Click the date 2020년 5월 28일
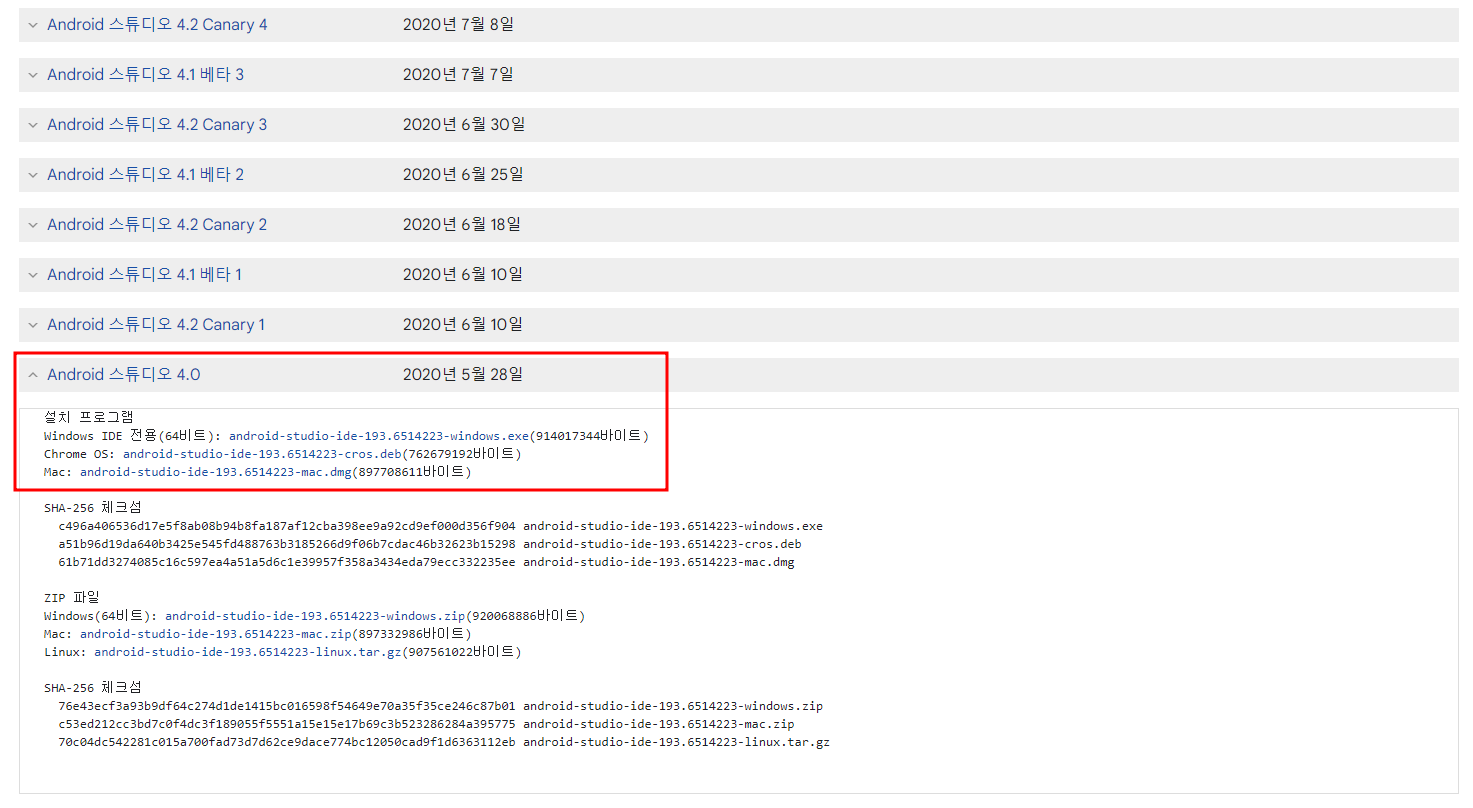 (463, 375)
